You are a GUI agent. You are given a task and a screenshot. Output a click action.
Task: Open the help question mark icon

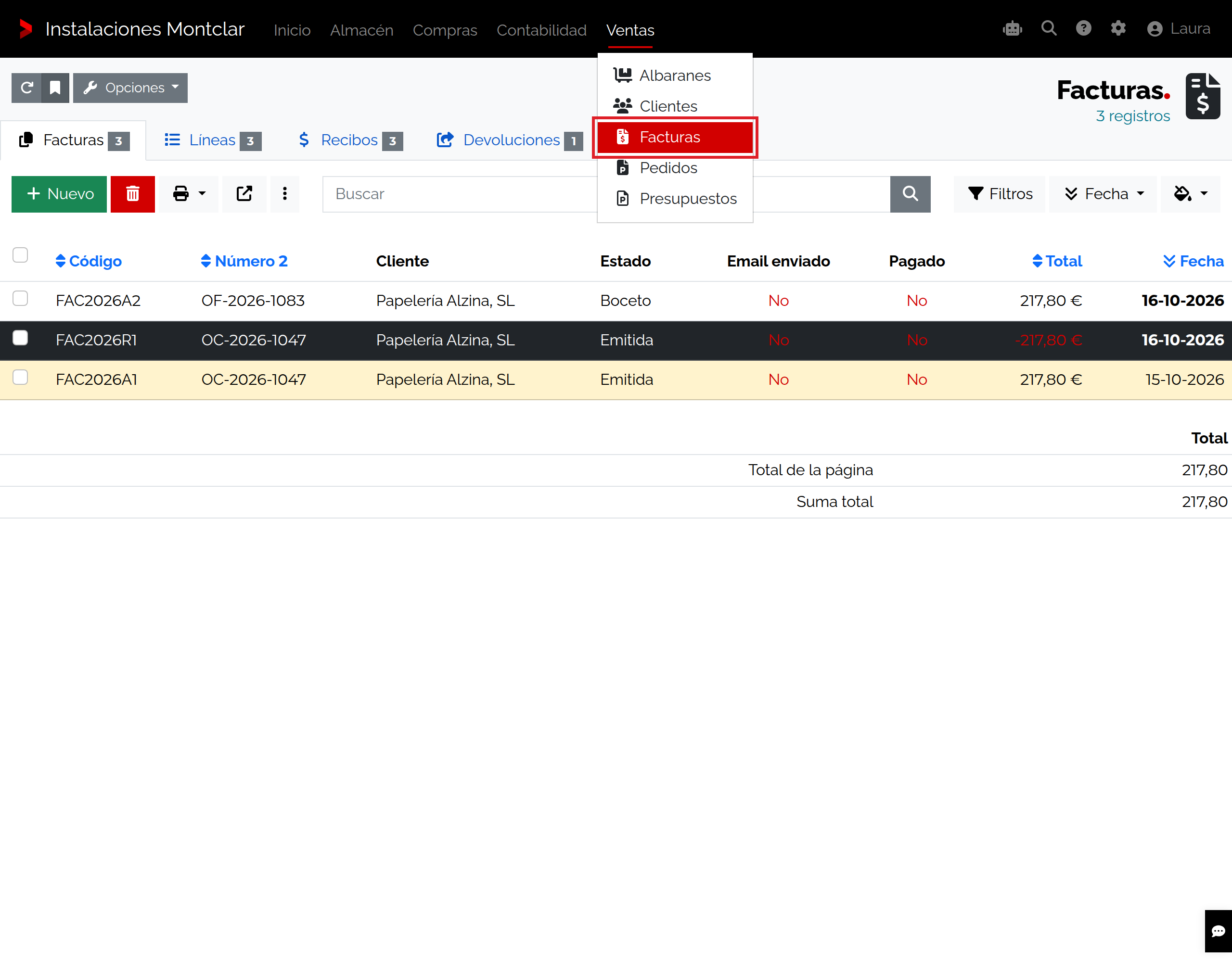(x=1083, y=28)
